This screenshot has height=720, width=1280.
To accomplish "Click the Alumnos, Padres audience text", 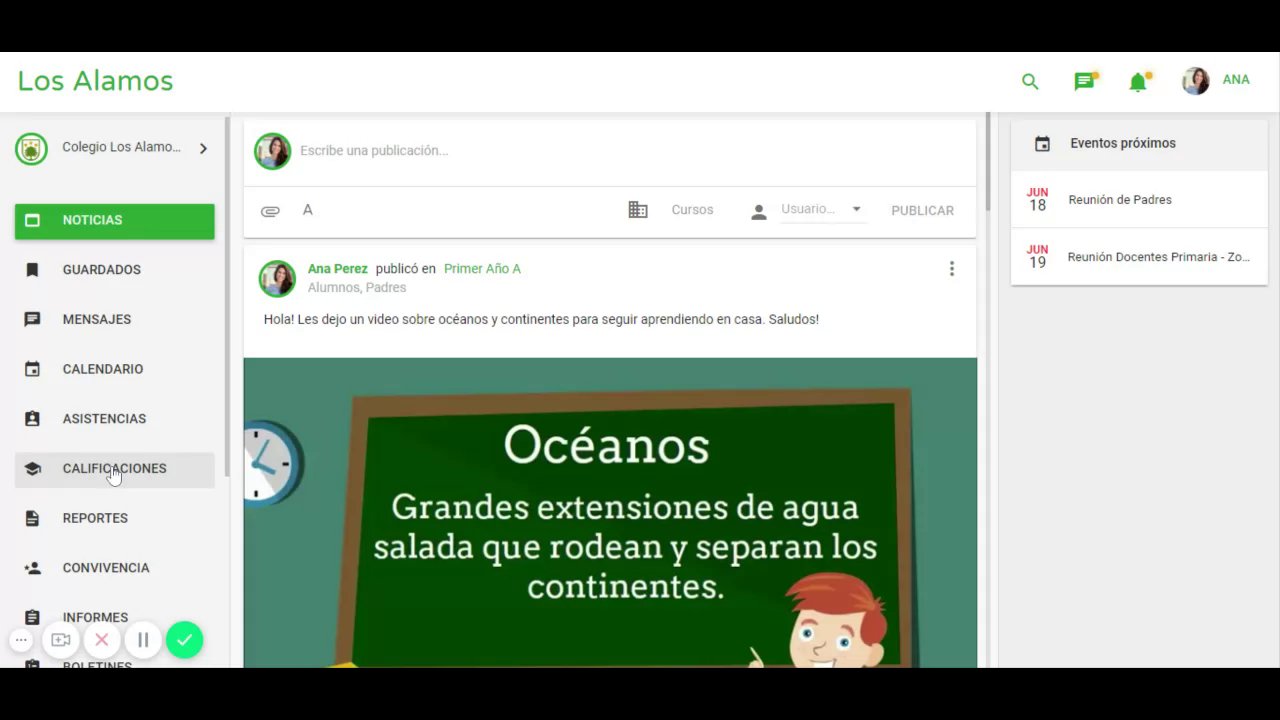I will [x=357, y=288].
